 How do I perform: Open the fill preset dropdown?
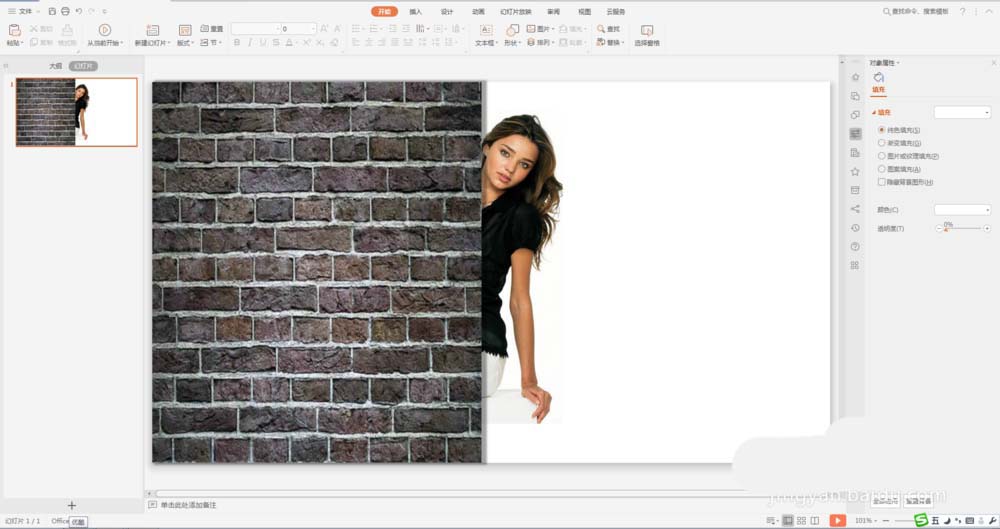pos(962,113)
